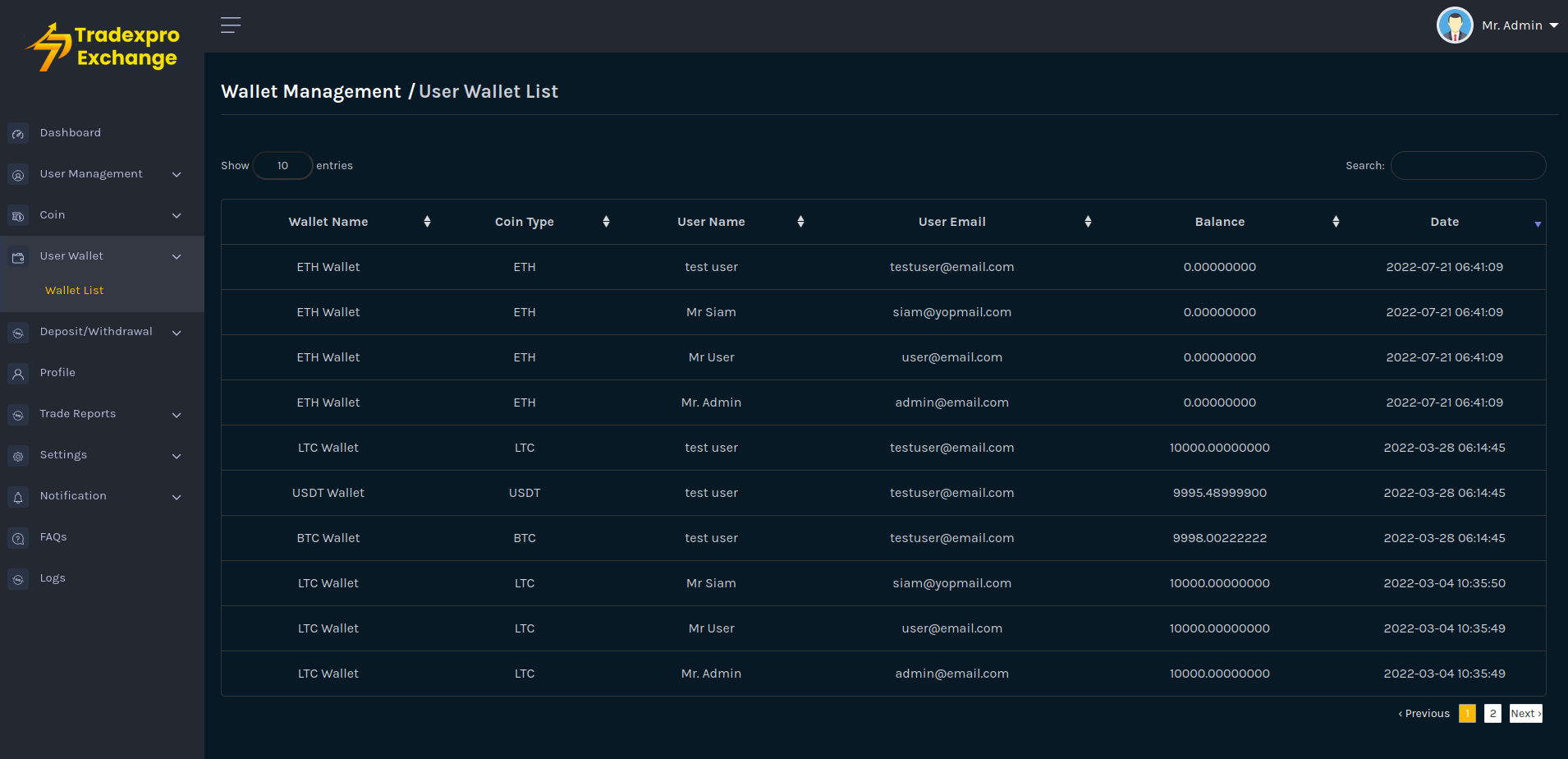Go to page 2 of results
Viewport: 1568px width, 759px height.
(1492, 714)
